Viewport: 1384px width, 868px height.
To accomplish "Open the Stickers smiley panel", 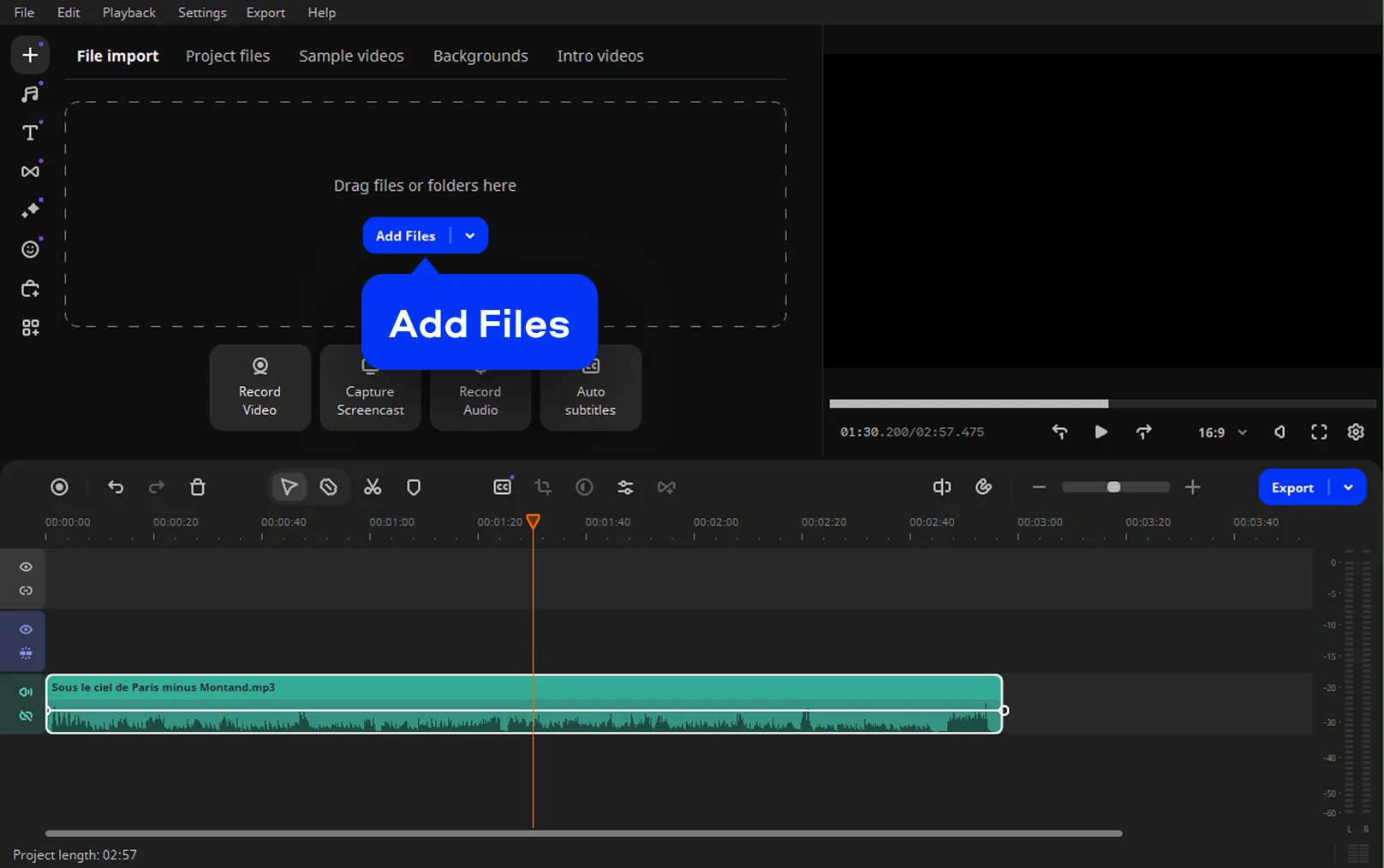I will coord(30,249).
